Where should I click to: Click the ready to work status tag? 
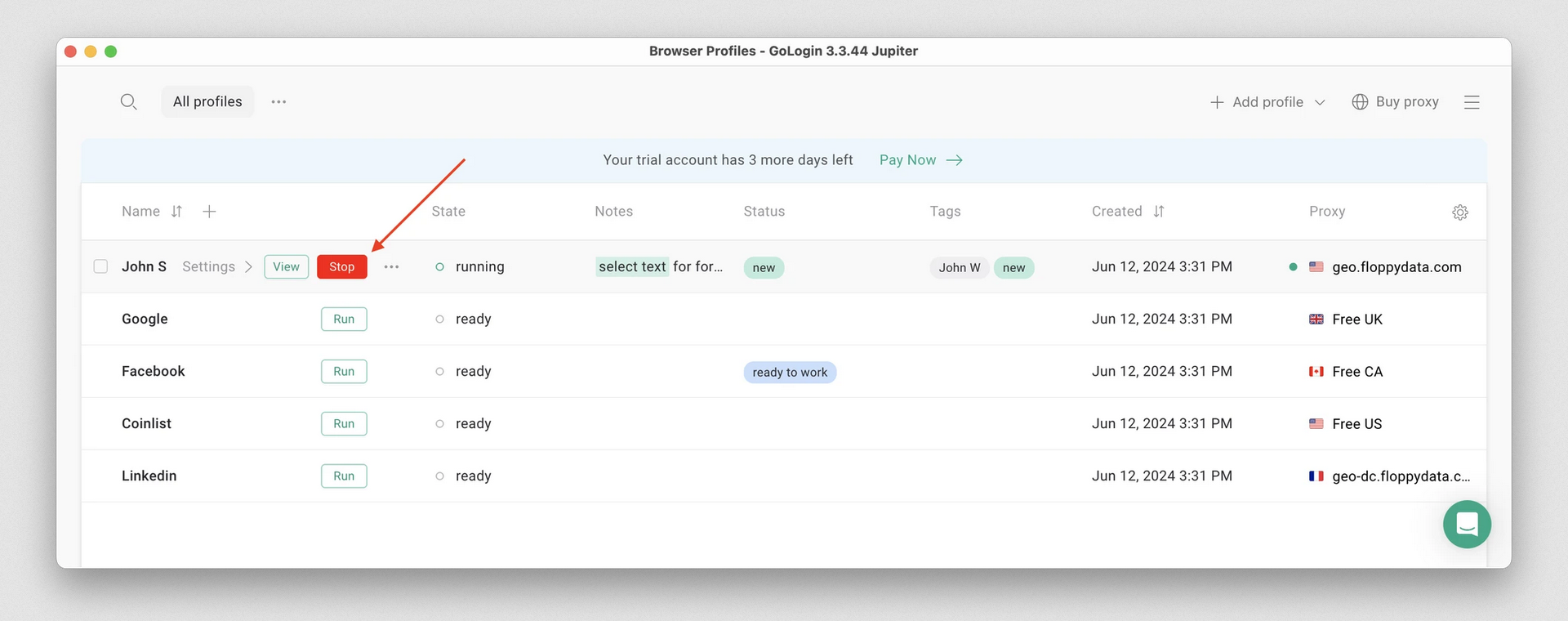click(790, 373)
